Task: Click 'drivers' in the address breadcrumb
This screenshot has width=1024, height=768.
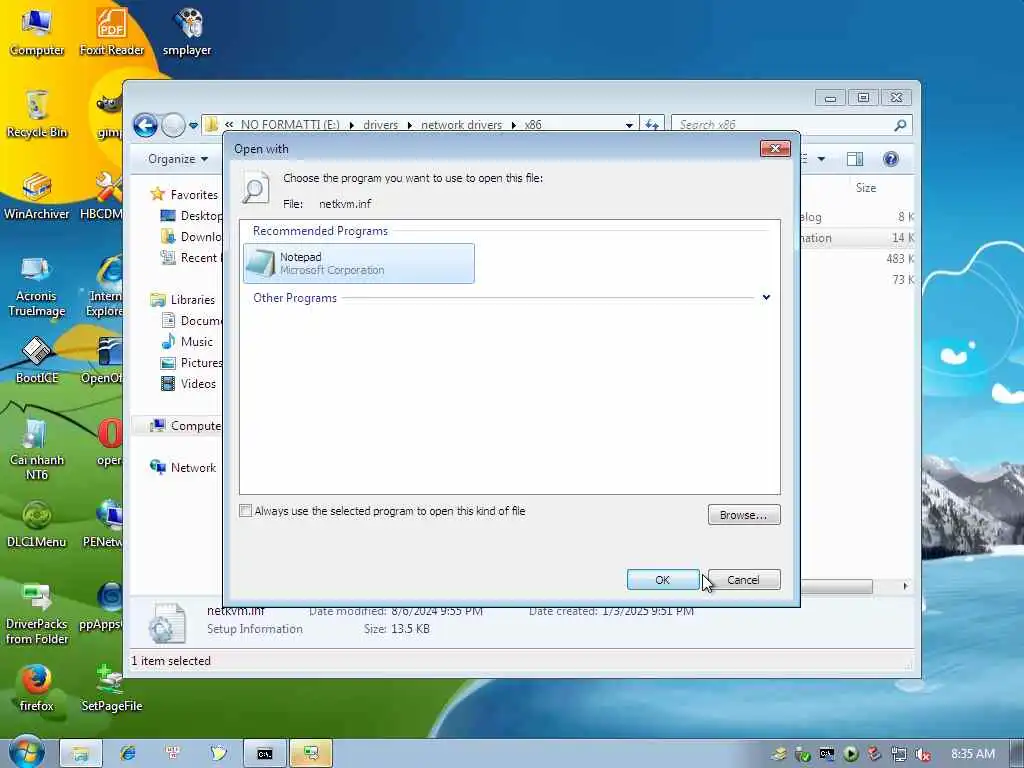Action: (381, 125)
